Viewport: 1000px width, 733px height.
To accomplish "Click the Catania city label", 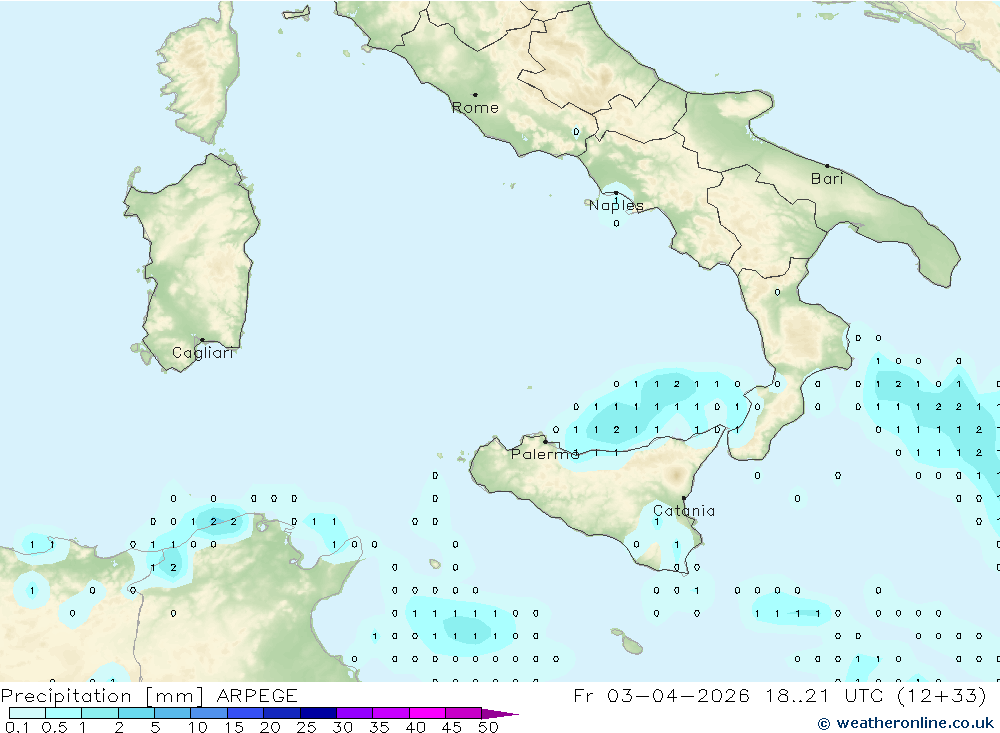I will tap(684, 510).
